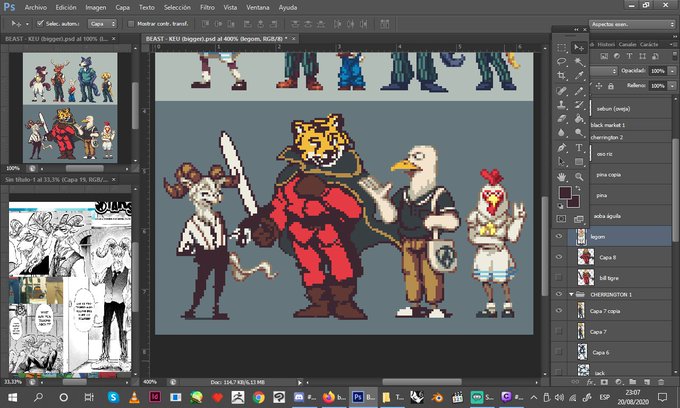Hide the legom layer
The height and width of the screenshot is (408, 680).
[x=559, y=236]
